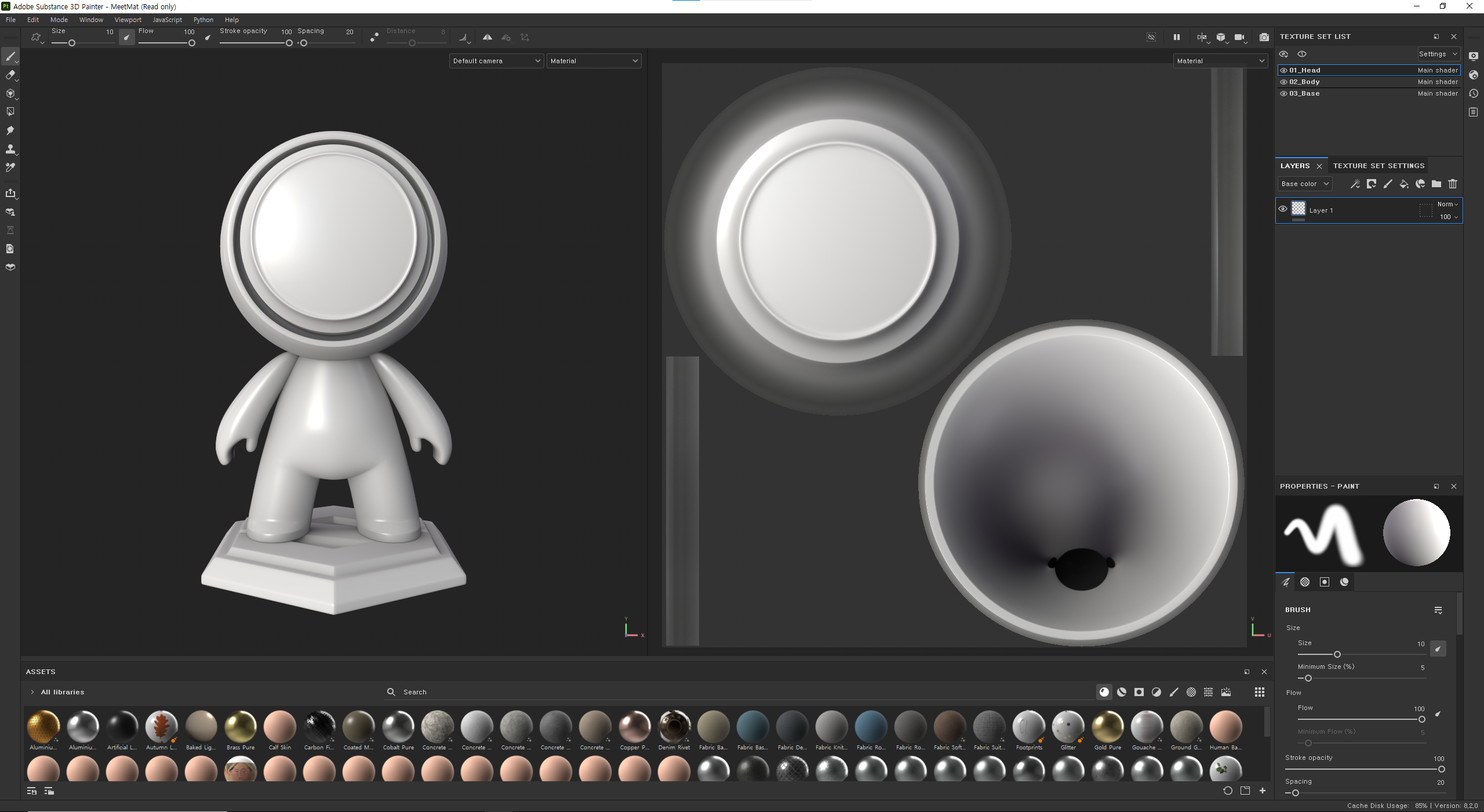Open the Viewport menu
The height and width of the screenshot is (812, 1484).
128,20
